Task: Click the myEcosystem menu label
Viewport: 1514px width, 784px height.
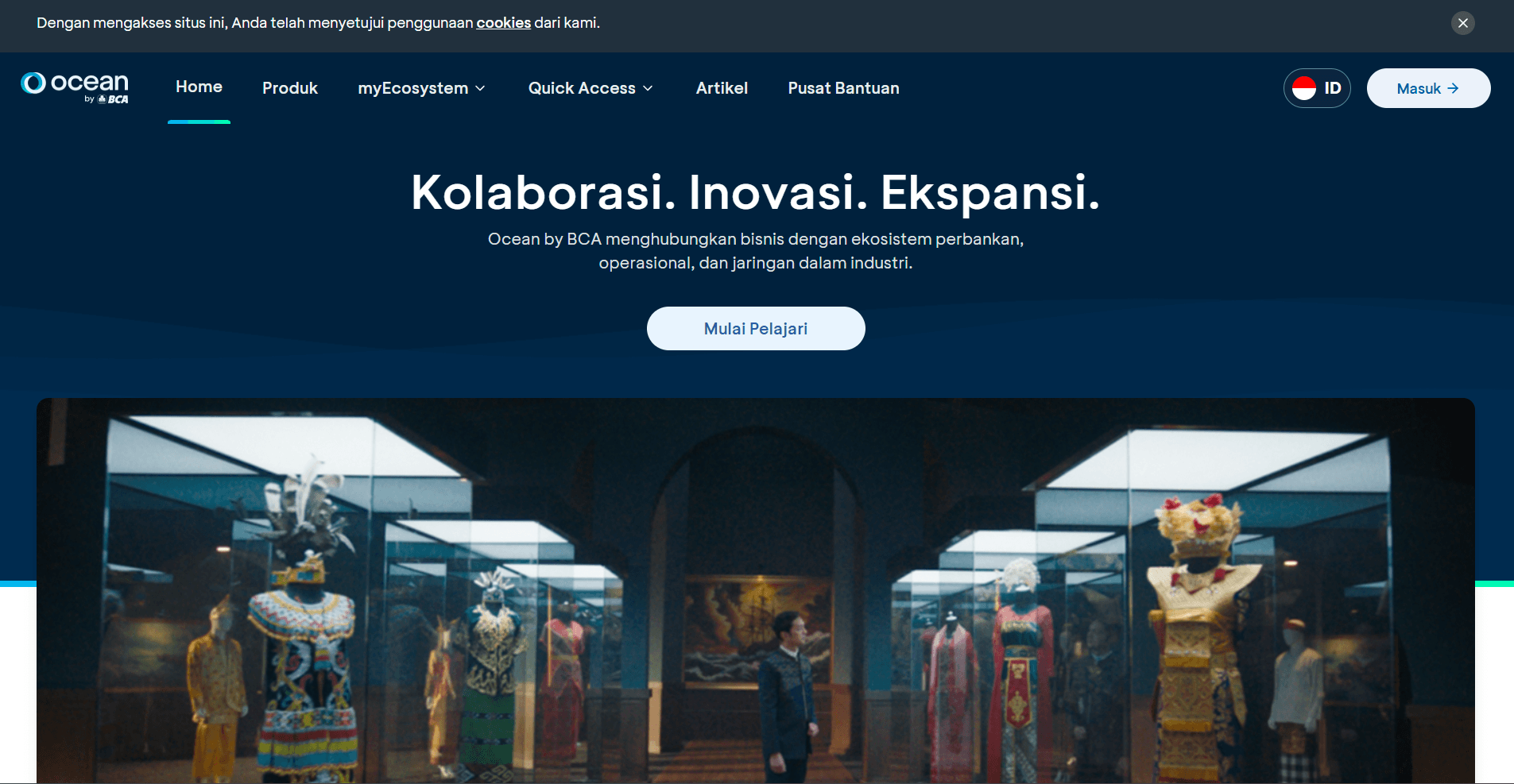Action: coord(413,88)
